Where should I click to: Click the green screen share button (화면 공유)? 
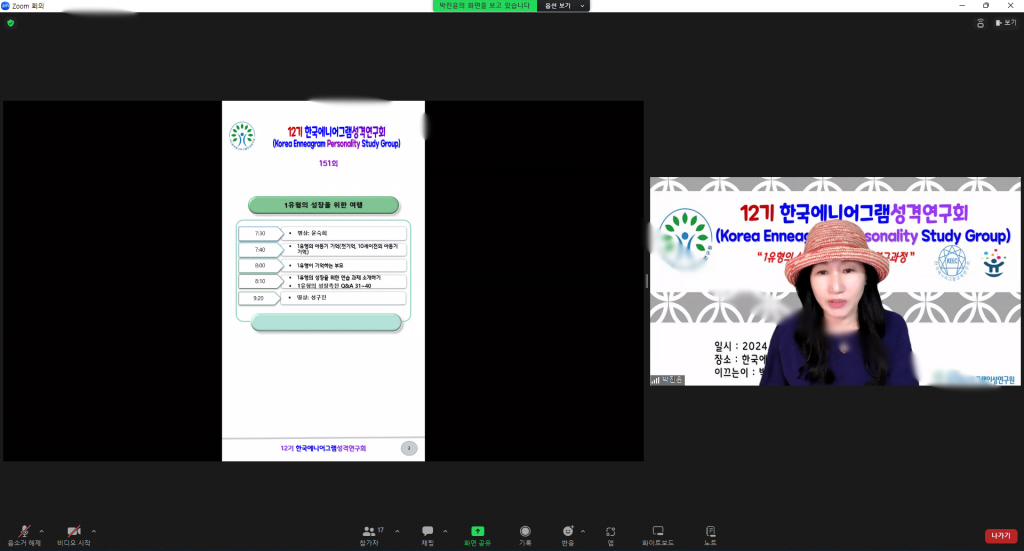pyautogui.click(x=477, y=535)
